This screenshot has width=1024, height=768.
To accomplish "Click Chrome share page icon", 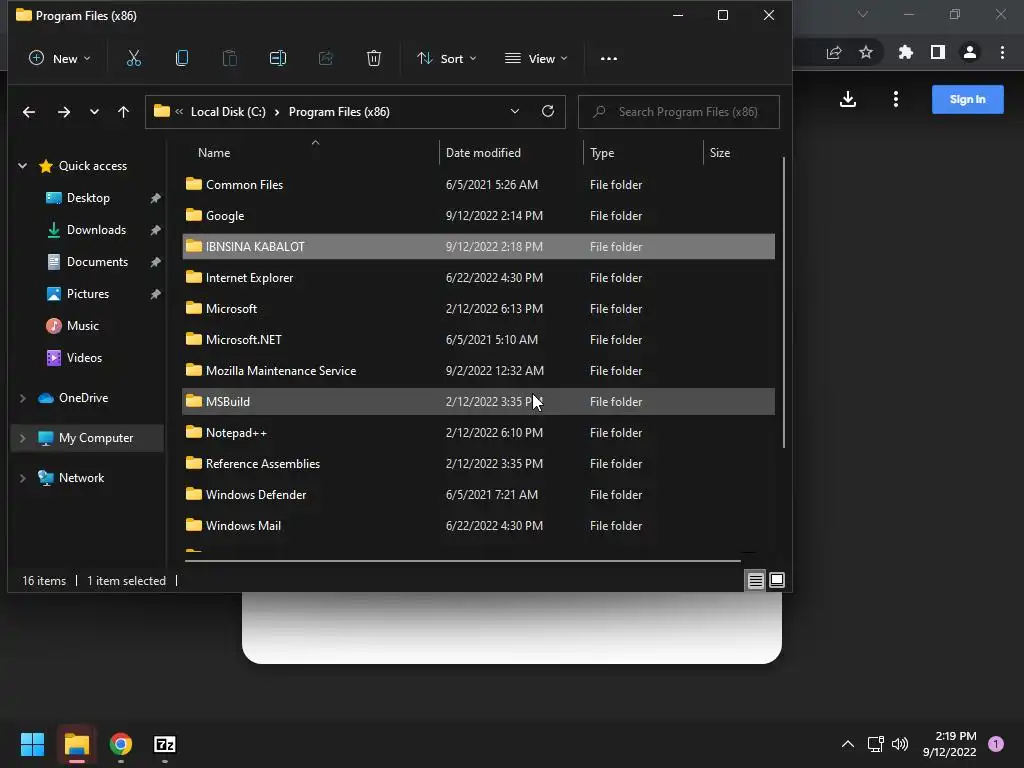I will tap(834, 52).
